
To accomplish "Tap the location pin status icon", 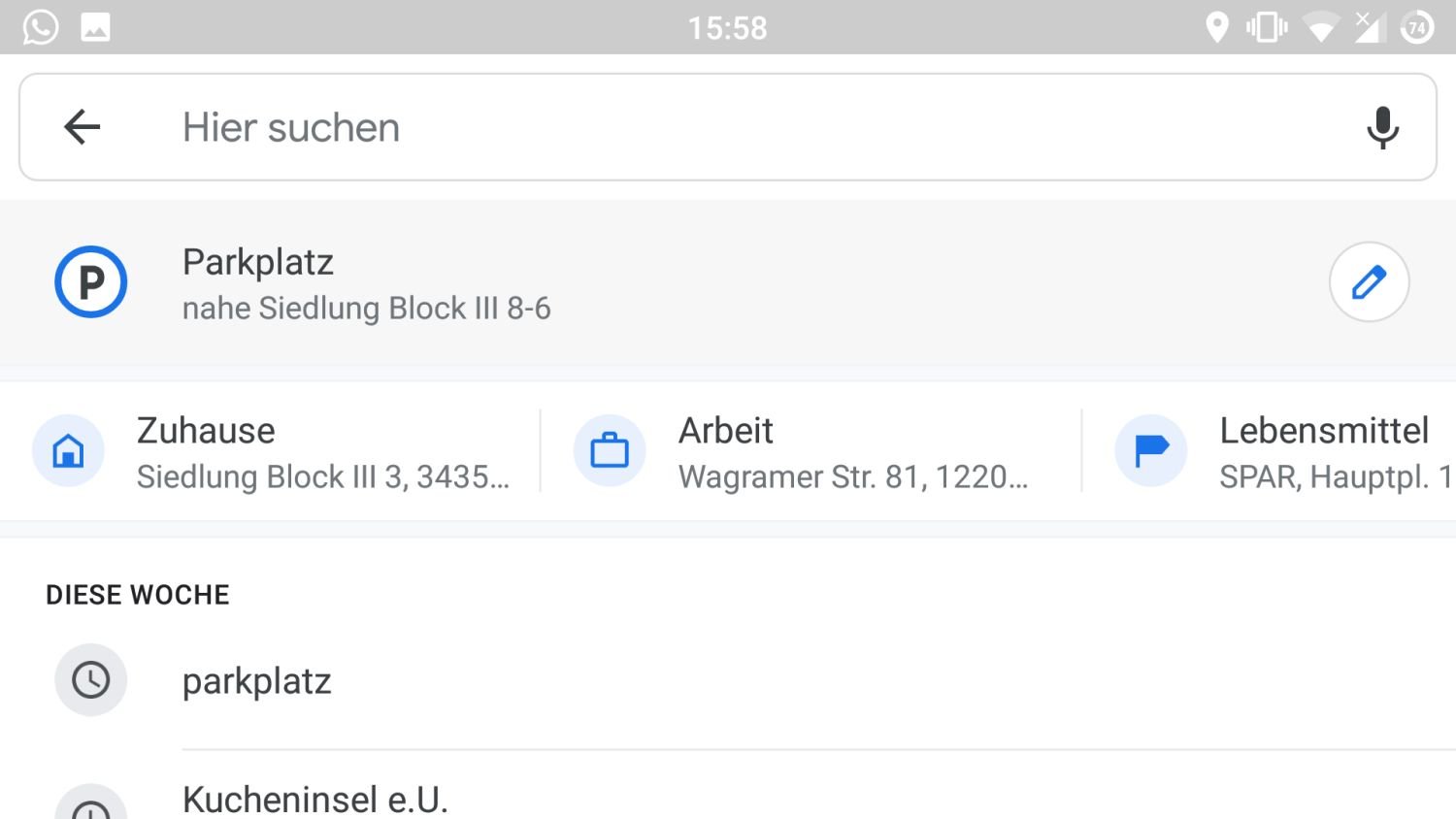I will (x=1216, y=27).
